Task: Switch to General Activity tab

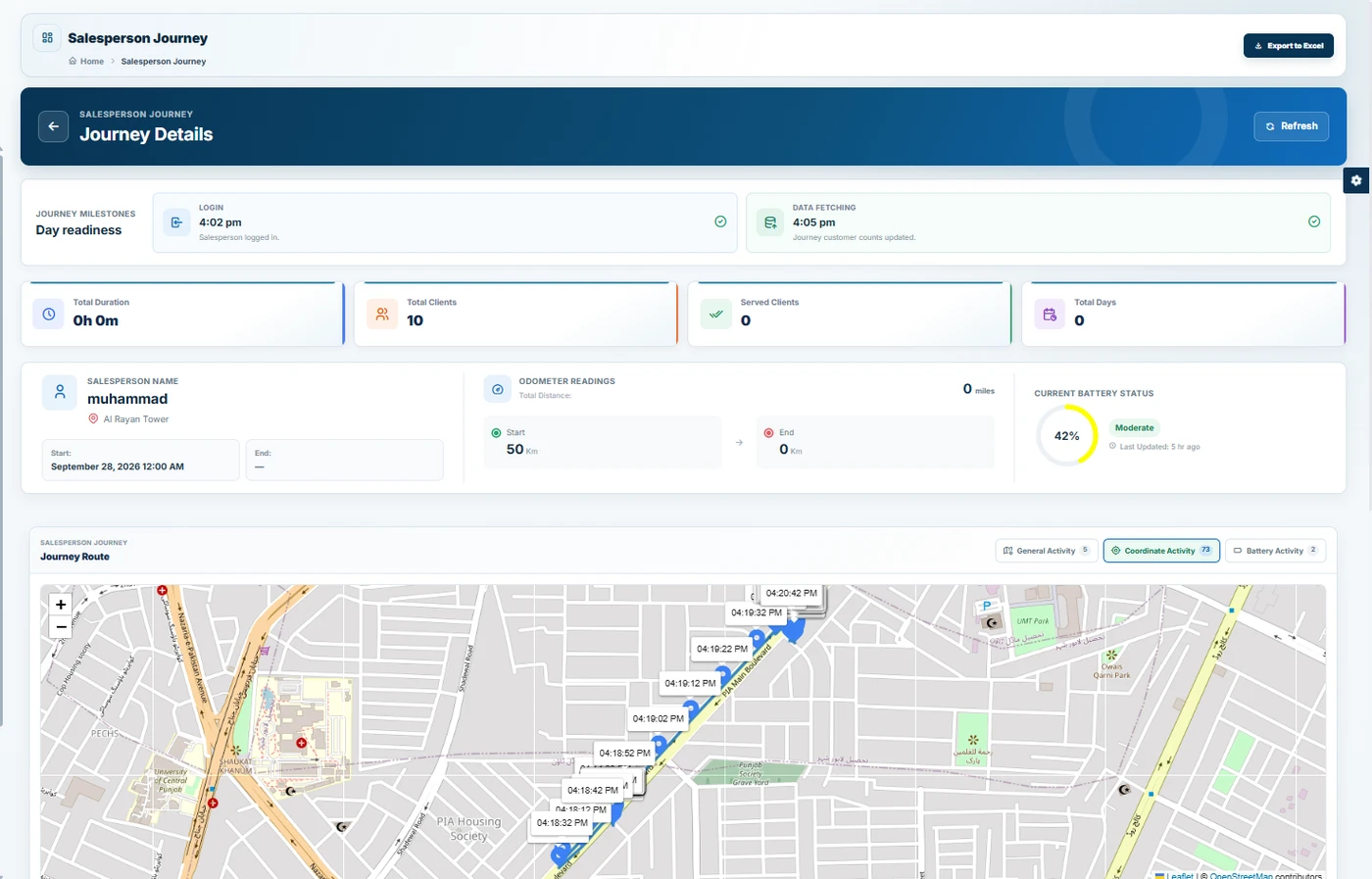Action: 1046,551
